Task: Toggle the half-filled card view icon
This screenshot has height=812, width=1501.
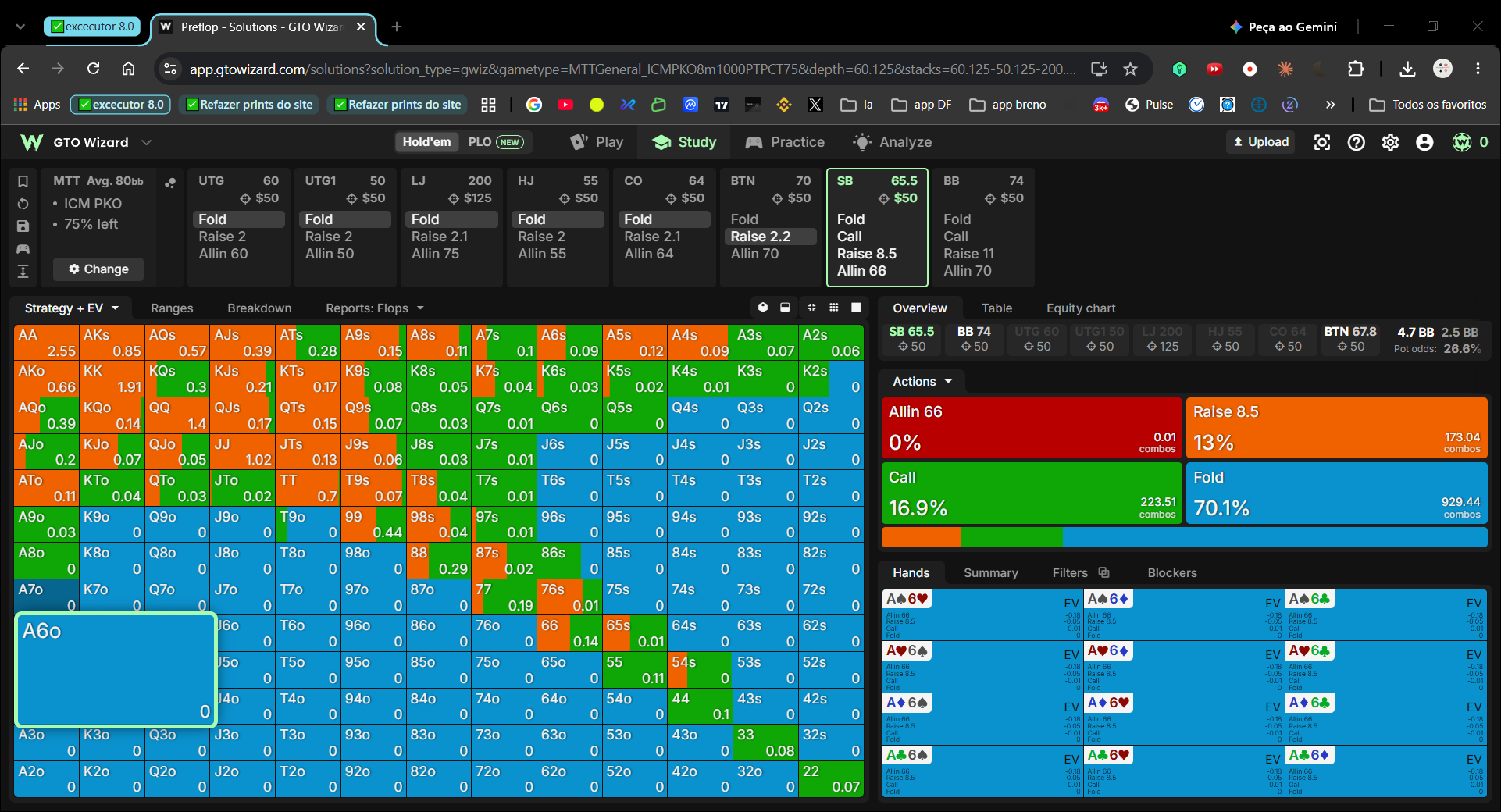Action: click(x=786, y=308)
